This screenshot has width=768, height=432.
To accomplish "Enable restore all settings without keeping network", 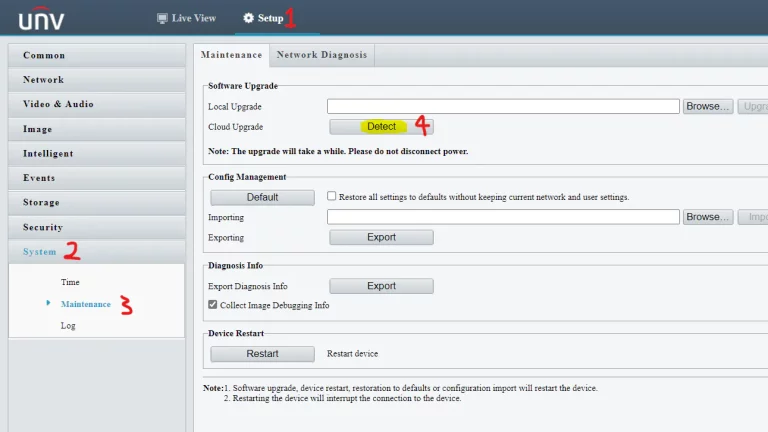I will click(x=332, y=196).
